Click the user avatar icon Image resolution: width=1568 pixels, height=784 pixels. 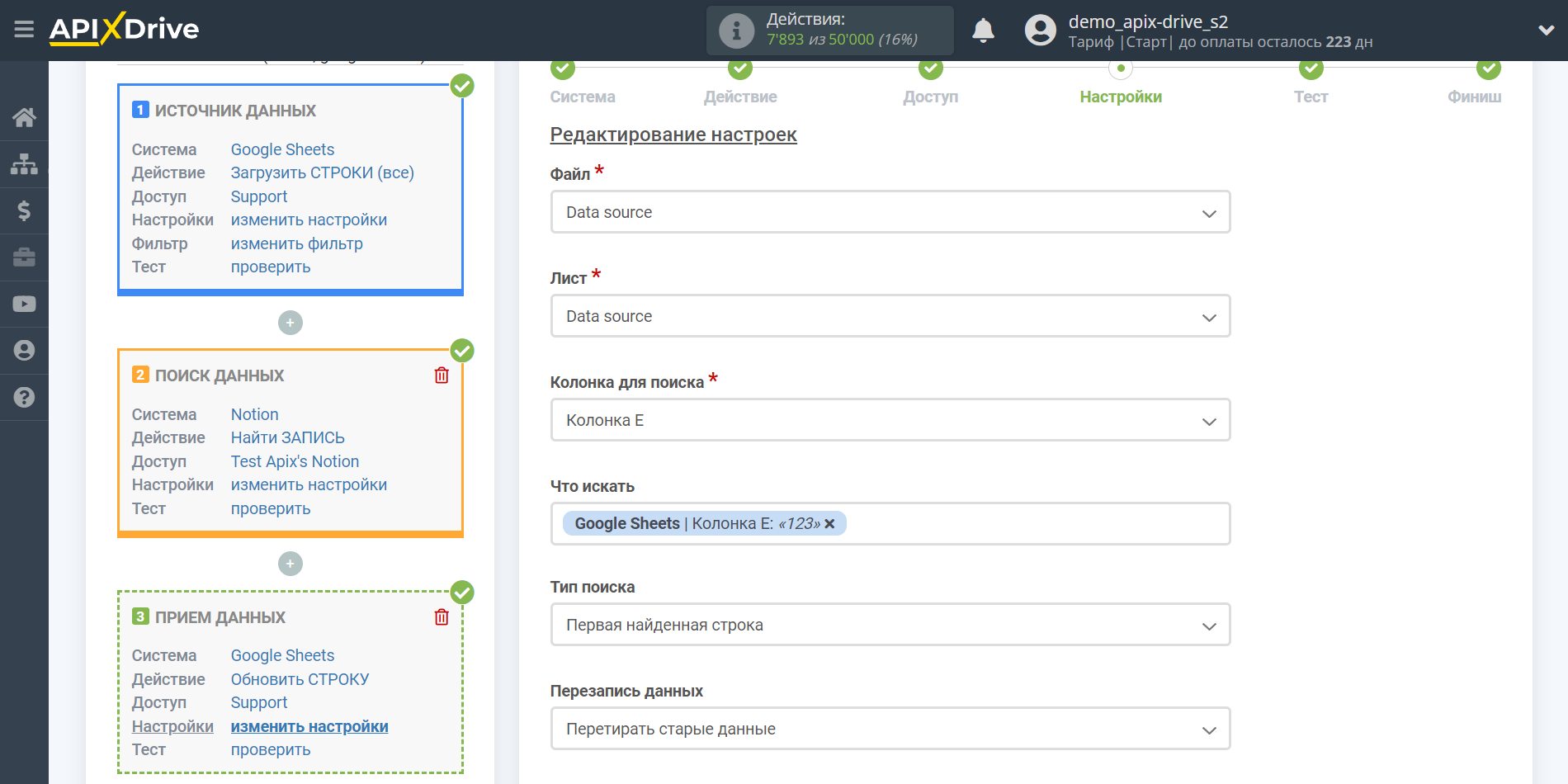tap(1040, 31)
